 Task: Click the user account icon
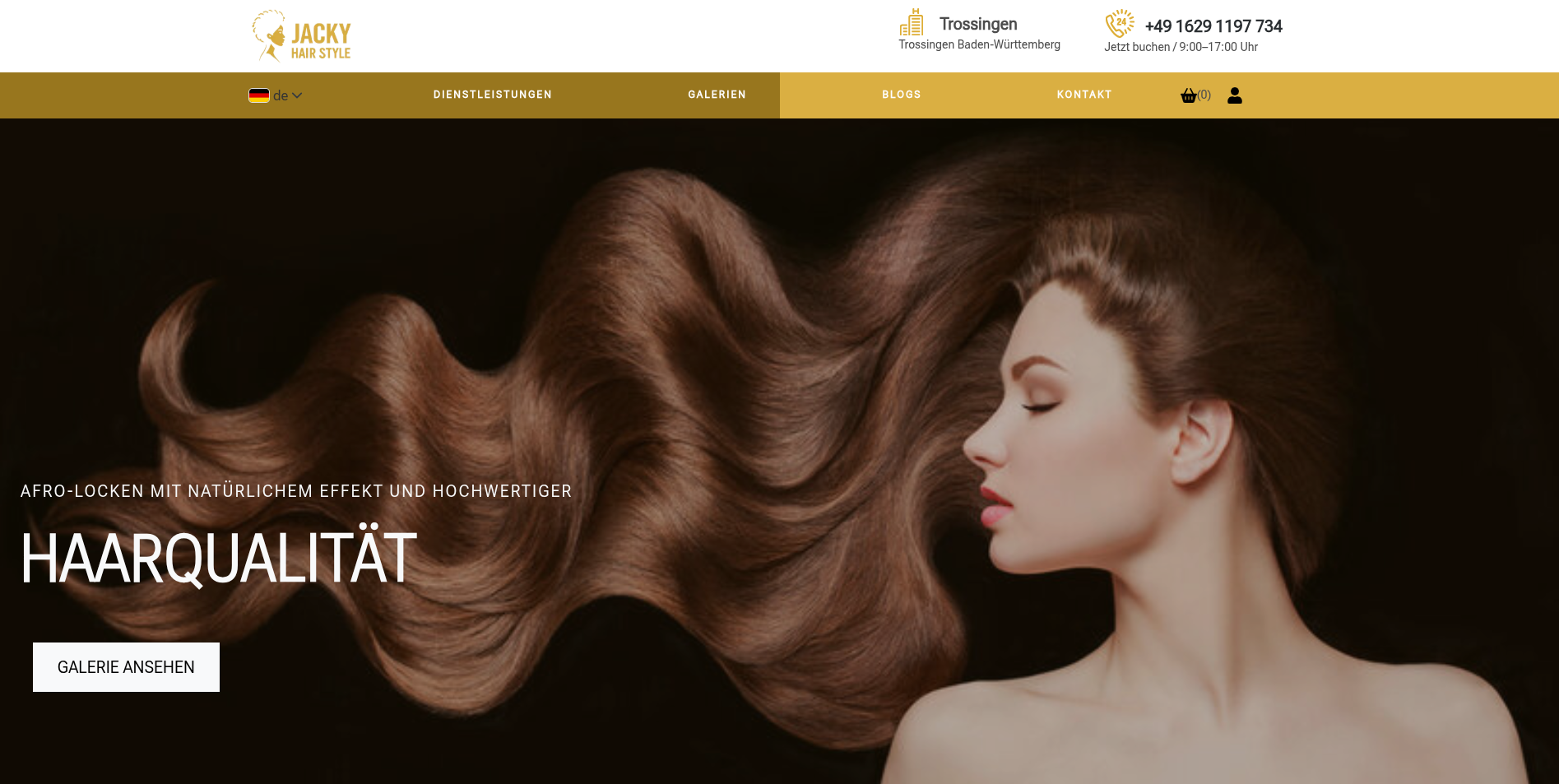click(x=1234, y=95)
